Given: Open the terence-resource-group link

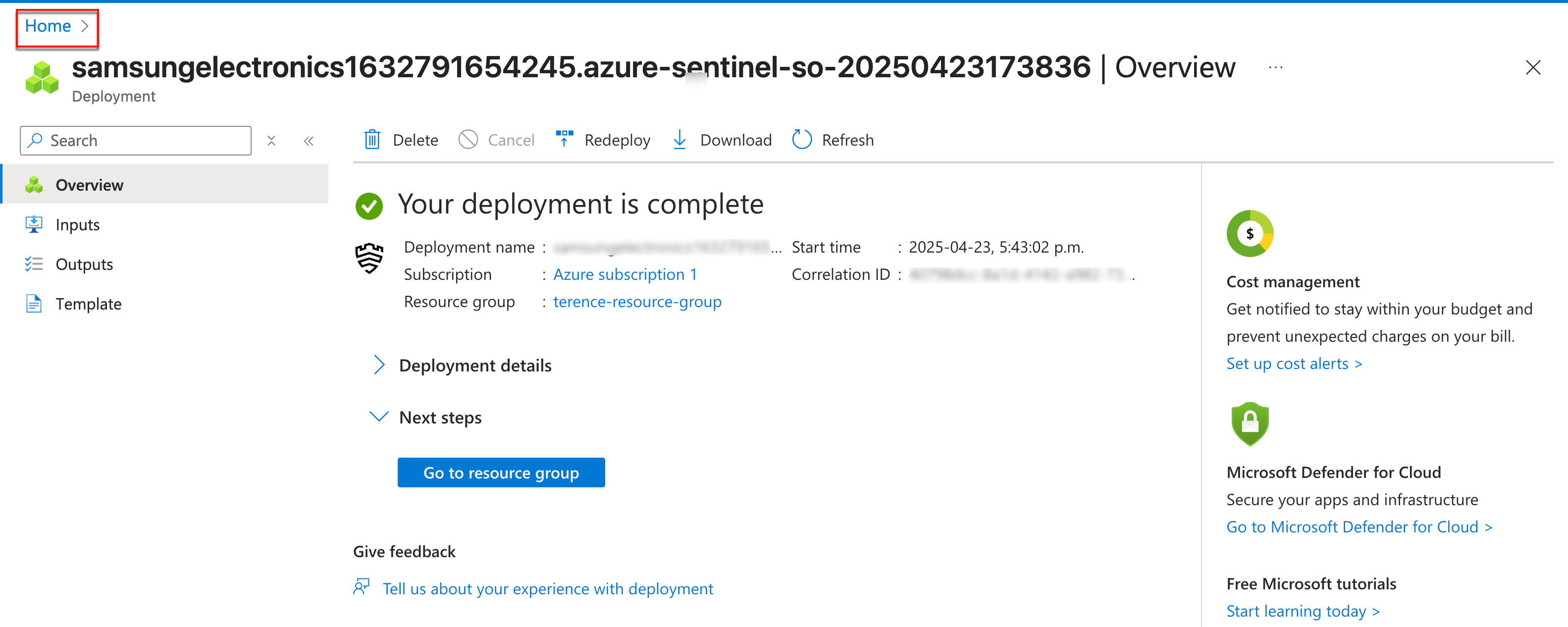Looking at the screenshot, I should pyautogui.click(x=637, y=302).
